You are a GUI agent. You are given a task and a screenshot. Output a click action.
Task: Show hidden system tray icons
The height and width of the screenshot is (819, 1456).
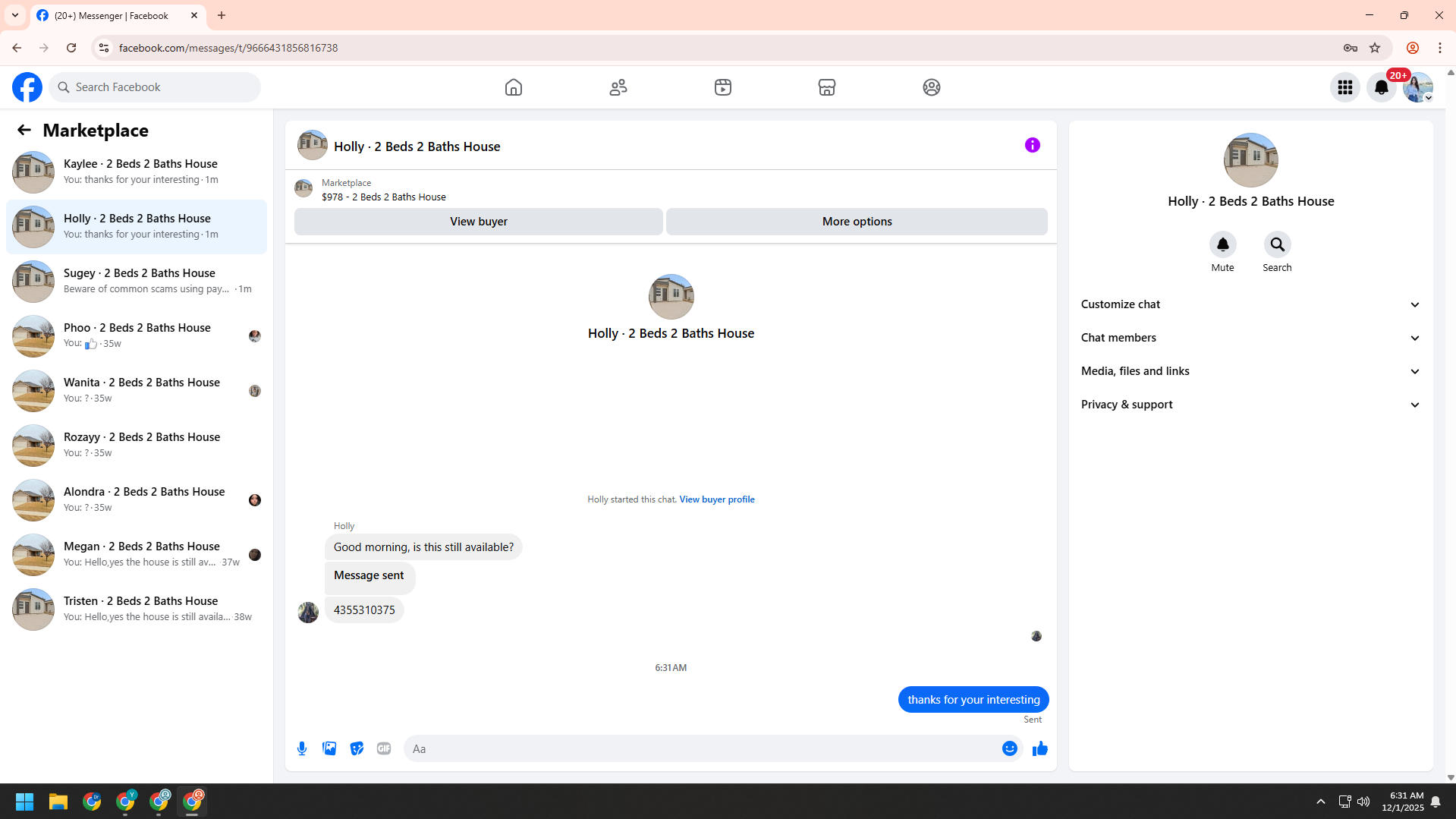click(1321, 802)
